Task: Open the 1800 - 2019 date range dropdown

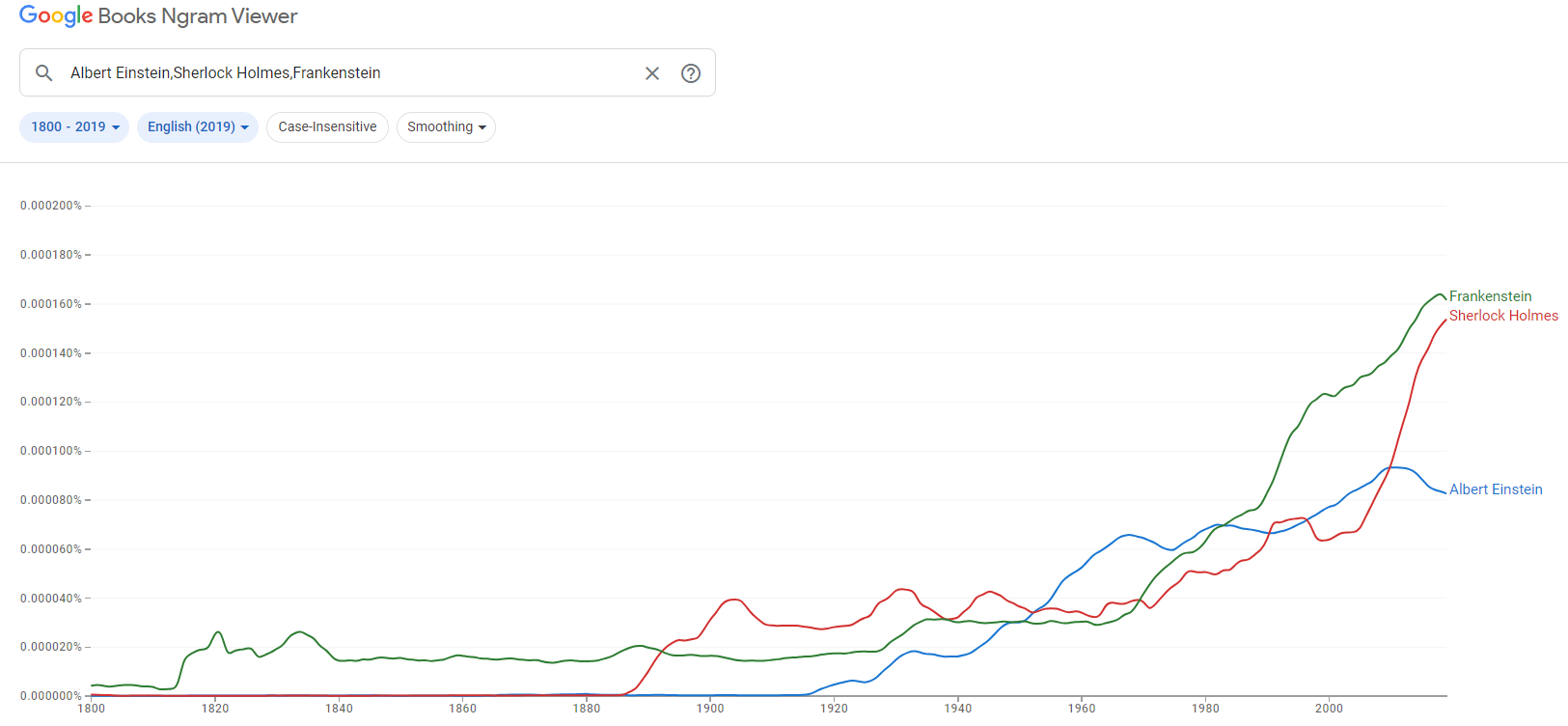Action: tap(74, 126)
